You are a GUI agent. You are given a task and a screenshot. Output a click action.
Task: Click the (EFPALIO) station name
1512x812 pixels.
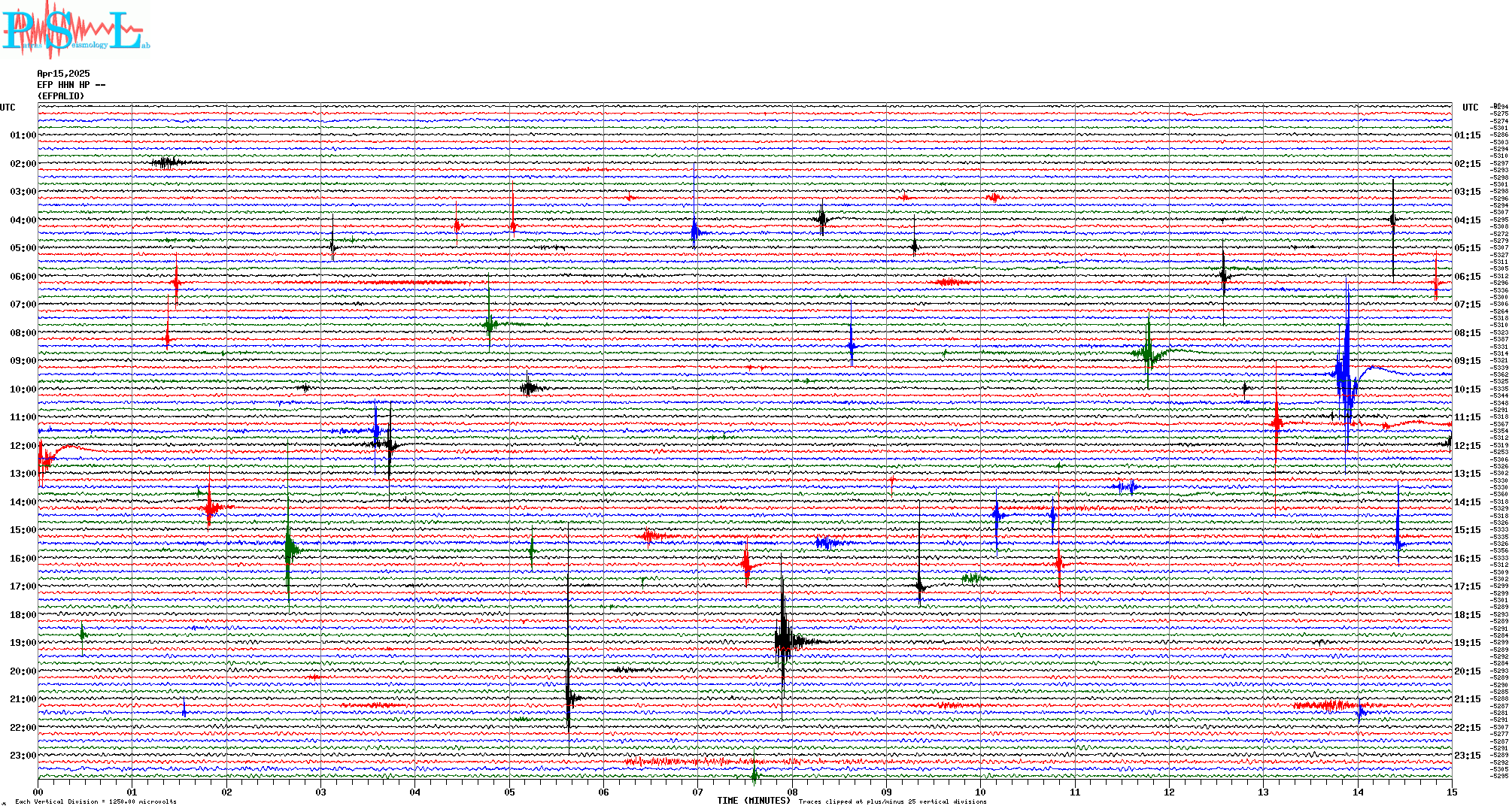click(x=61, y=96)
